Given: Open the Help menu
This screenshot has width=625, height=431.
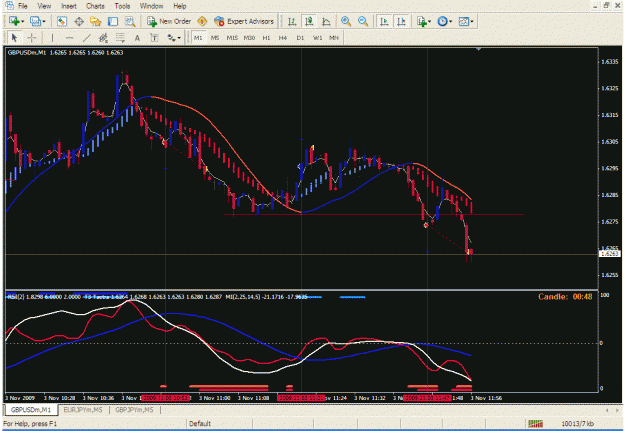Looking at the screenshot, I should click(x=180, y=6).
